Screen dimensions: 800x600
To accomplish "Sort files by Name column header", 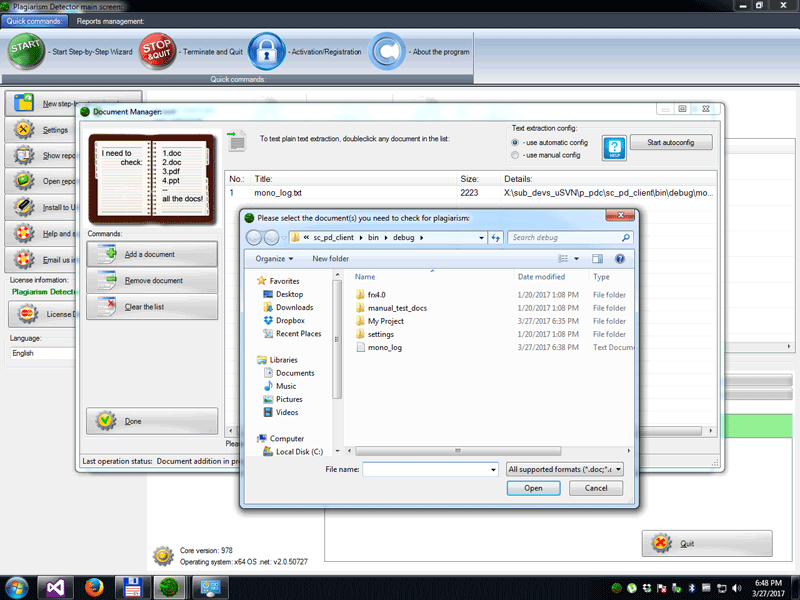I will tap(365, 277).
